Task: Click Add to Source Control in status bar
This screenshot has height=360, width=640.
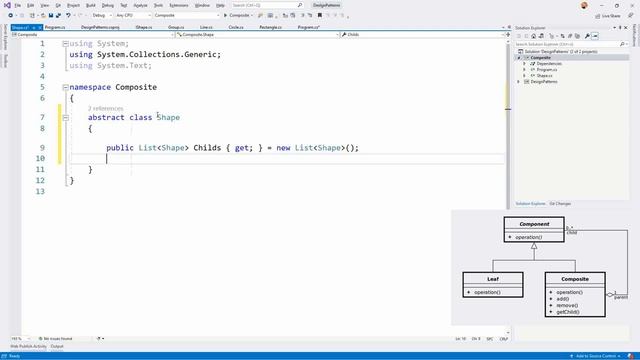Action: [x=596, y=356]
